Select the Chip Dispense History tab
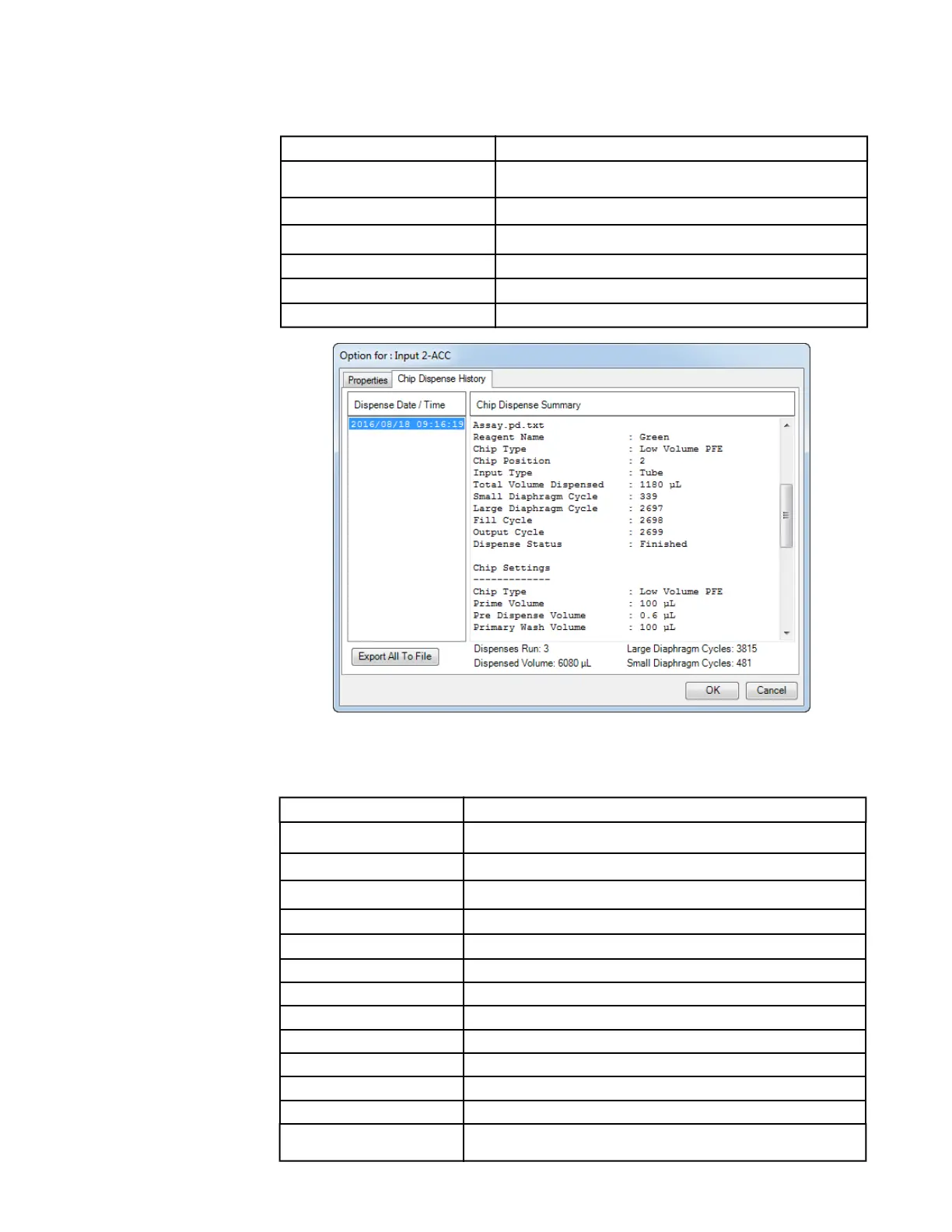The width and height of the screenshot is (952, 1232). (442, 379)
